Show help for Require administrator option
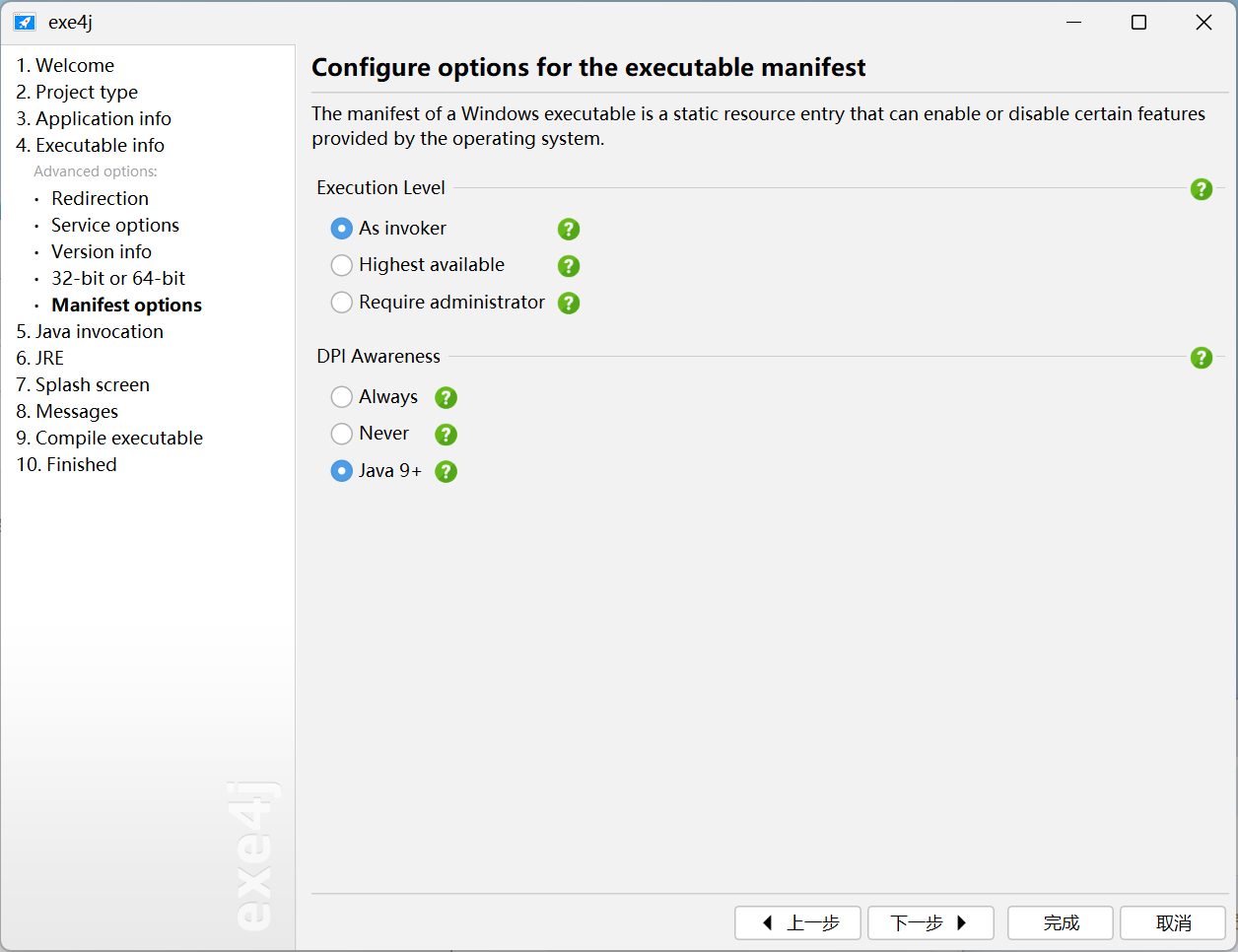Image resolution: width=1238 pixels, height=952 pixels. point(569,304)
